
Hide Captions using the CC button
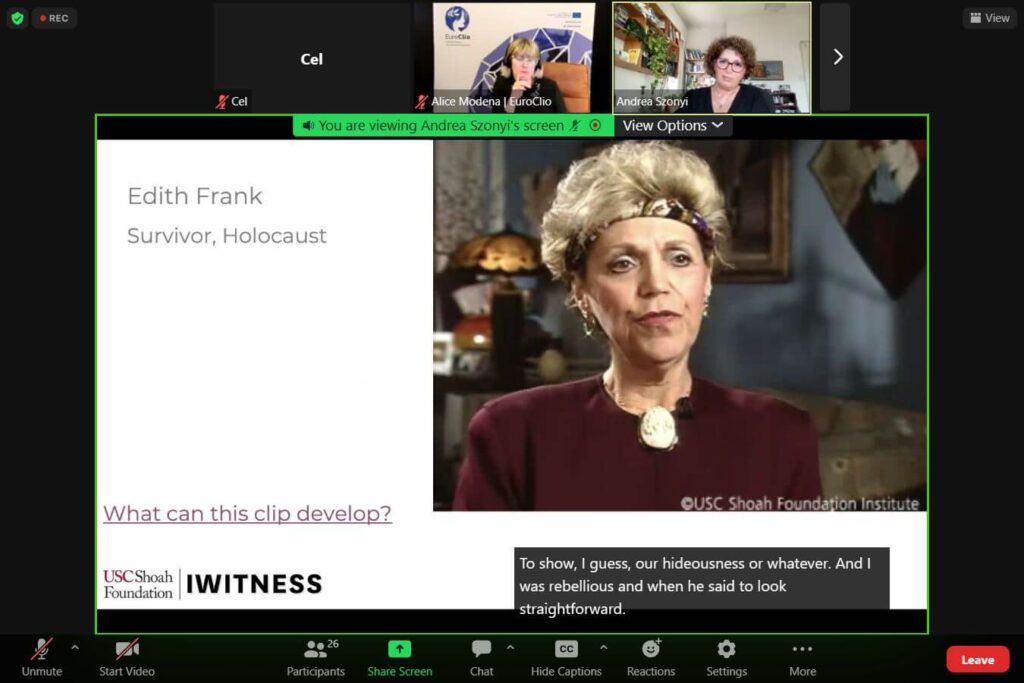point(566,649)
